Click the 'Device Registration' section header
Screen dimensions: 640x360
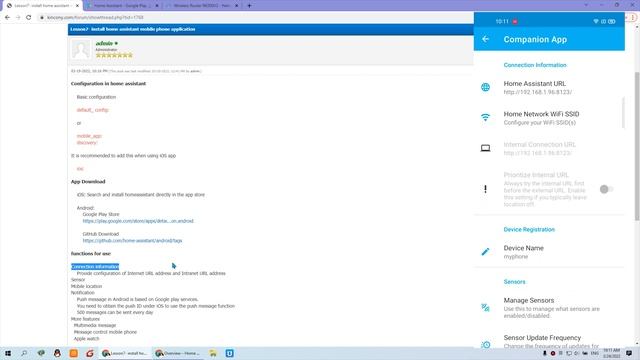click(529, 229)
